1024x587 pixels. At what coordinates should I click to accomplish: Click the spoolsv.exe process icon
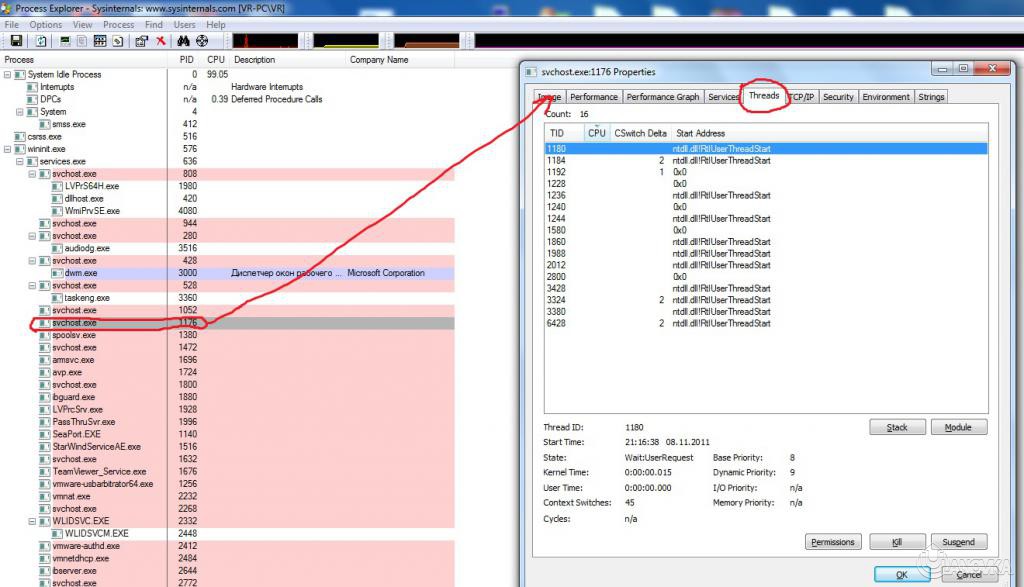45,335
